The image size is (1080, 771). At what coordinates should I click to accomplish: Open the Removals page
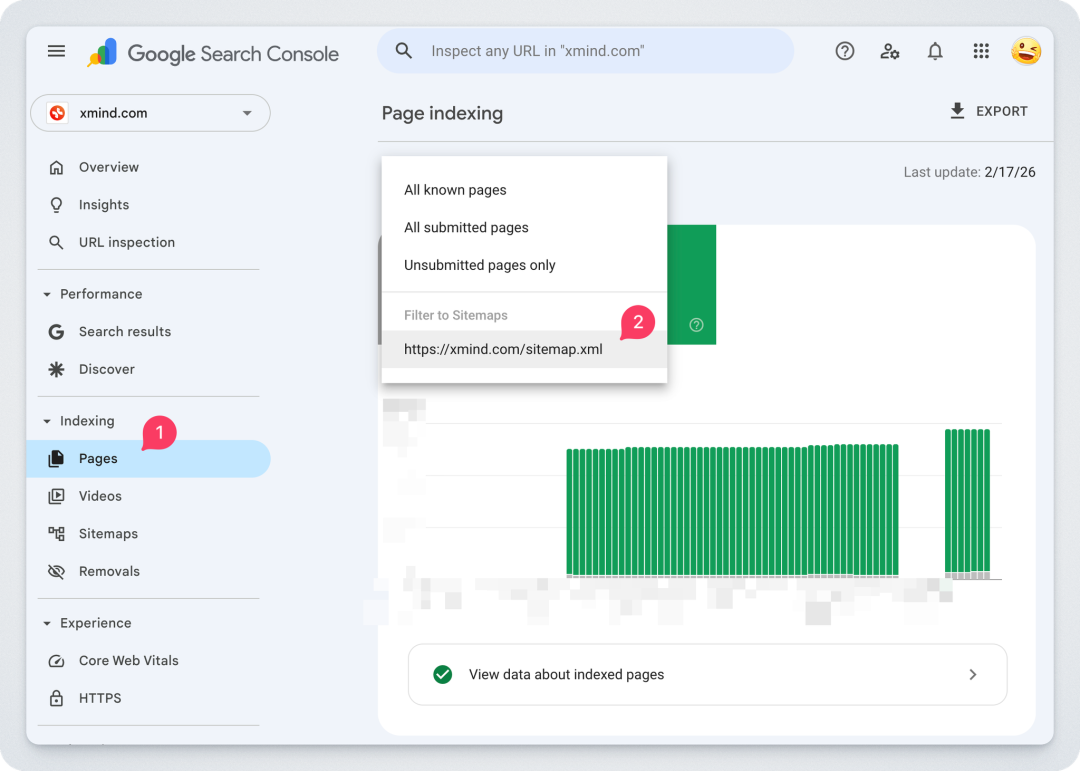[x=149, y=571]
